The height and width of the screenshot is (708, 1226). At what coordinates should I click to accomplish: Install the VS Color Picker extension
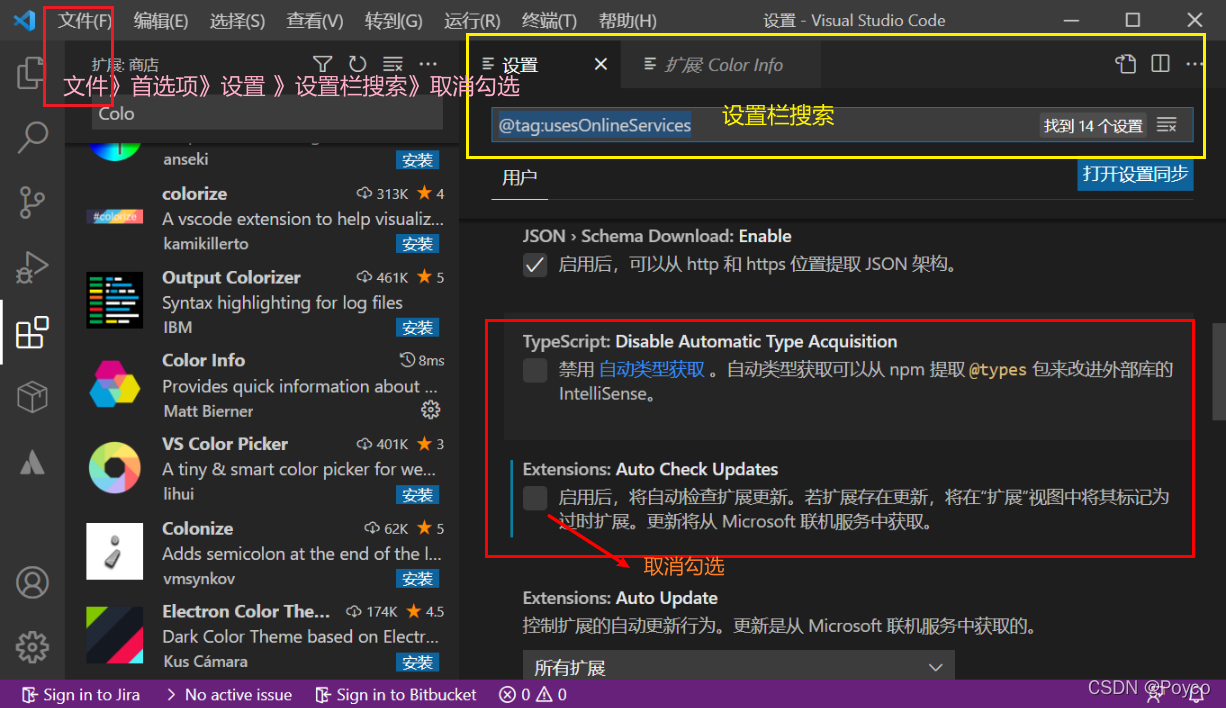417,495
